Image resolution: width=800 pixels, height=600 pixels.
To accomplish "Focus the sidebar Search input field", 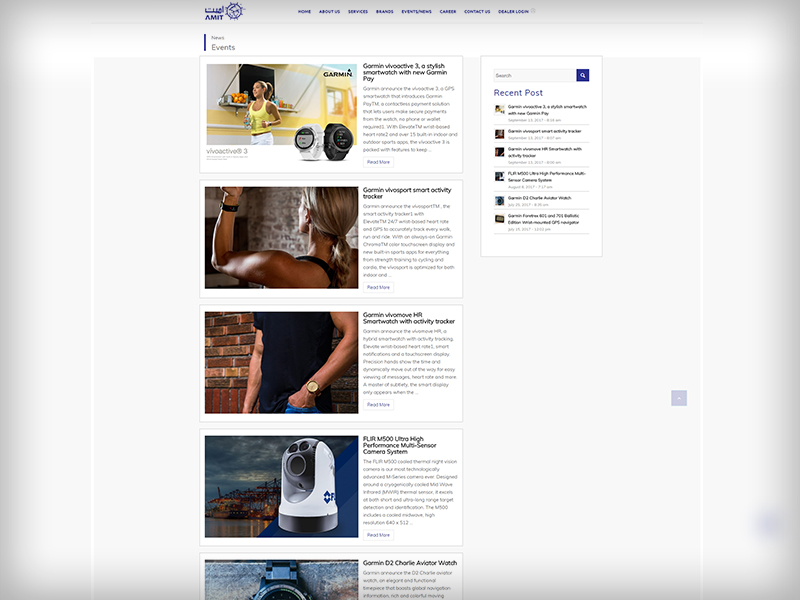I will (534, 75).
